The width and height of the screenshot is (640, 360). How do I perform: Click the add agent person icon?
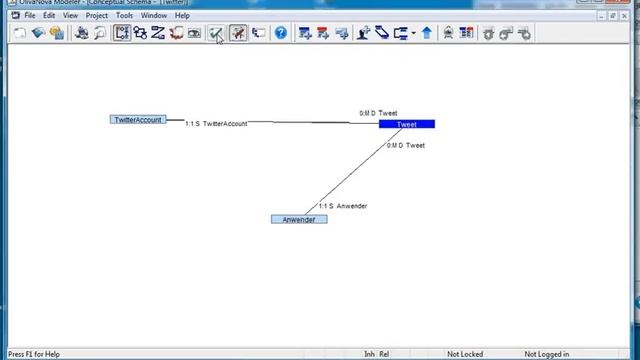(x=363, y=33)
